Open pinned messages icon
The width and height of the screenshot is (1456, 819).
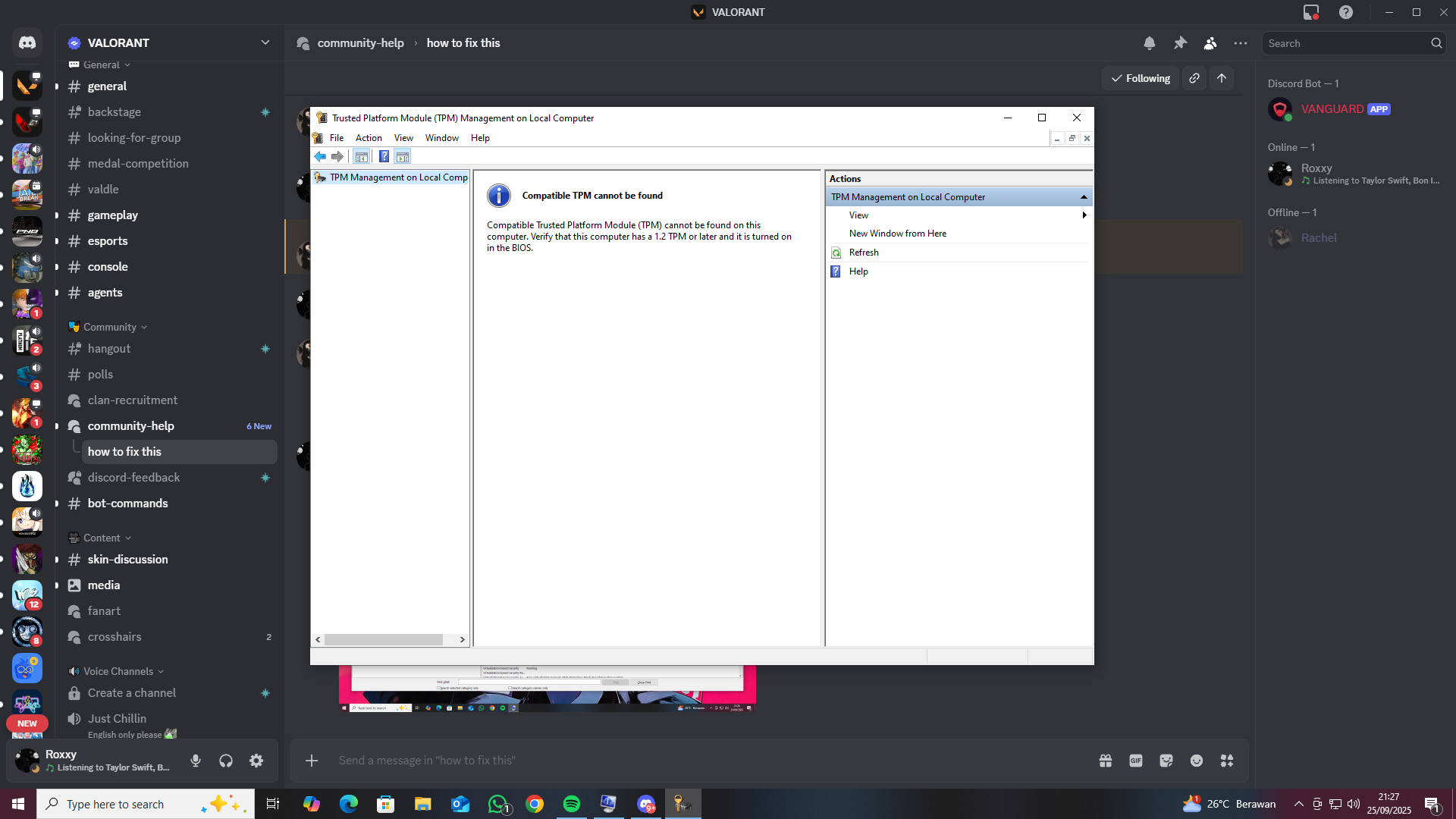pyautogui.click(x=1180, y=43)
